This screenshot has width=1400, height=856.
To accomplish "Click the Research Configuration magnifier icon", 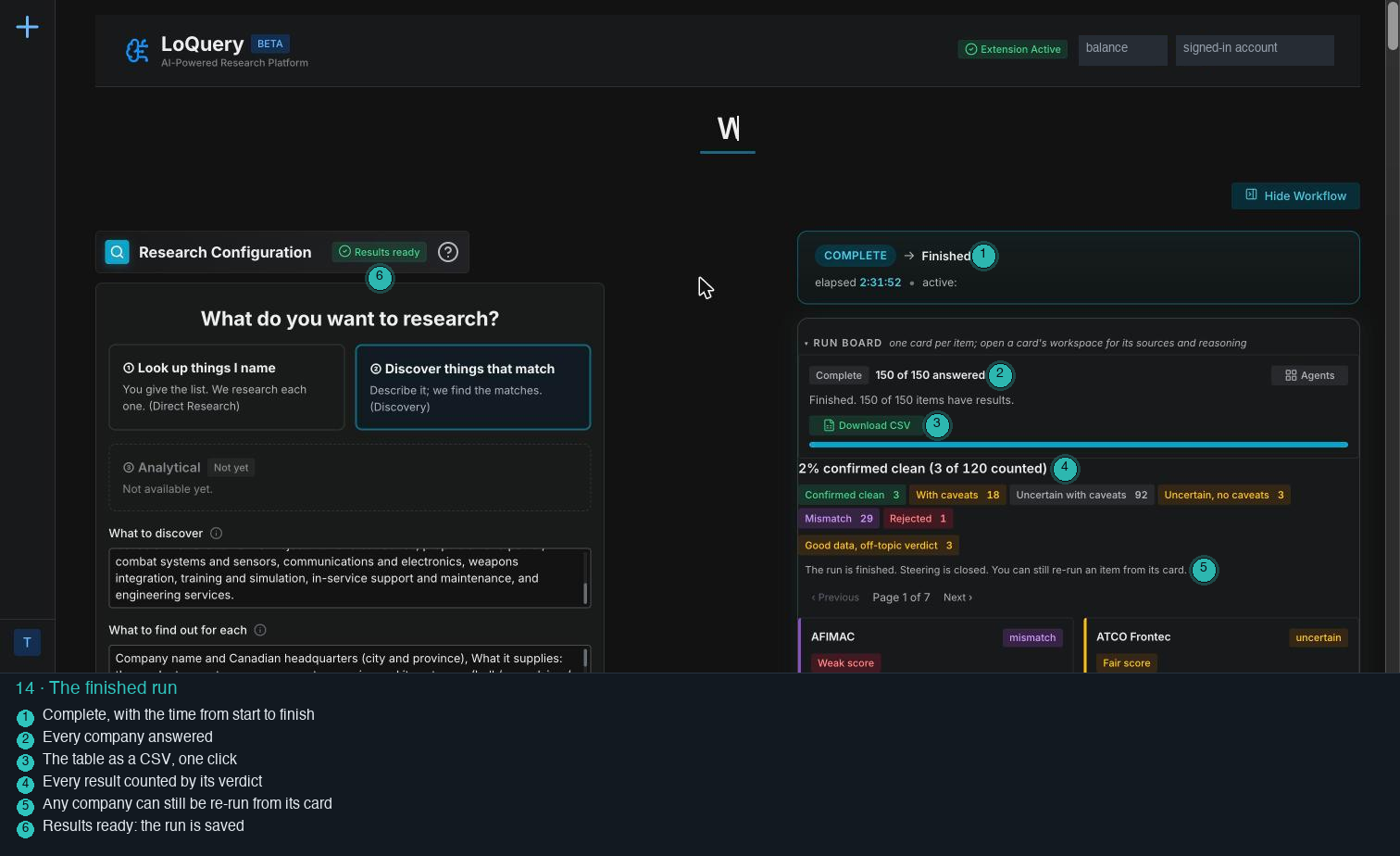I will (x=118, y=252).
